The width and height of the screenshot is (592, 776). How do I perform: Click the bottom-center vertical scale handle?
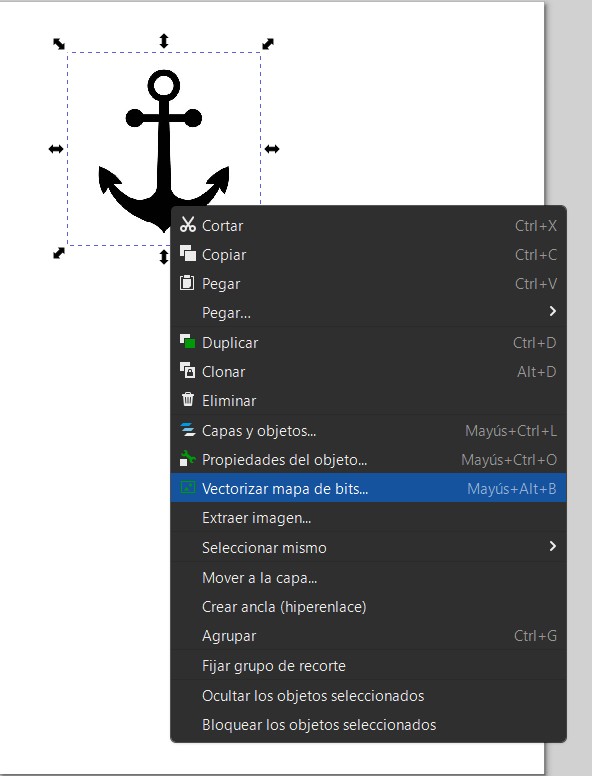(x=164, y=257)
